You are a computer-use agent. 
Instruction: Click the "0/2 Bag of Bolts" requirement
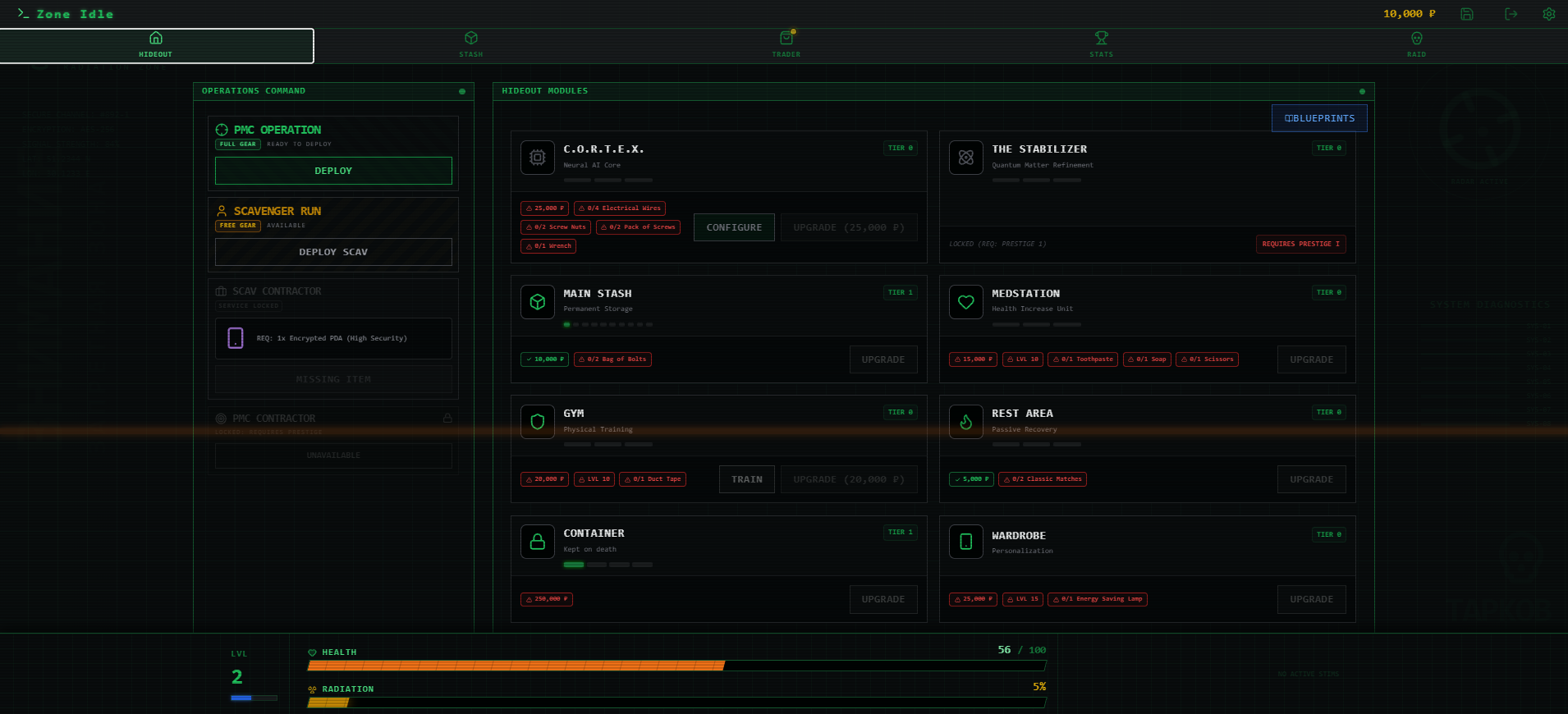(x=612, y=359)
